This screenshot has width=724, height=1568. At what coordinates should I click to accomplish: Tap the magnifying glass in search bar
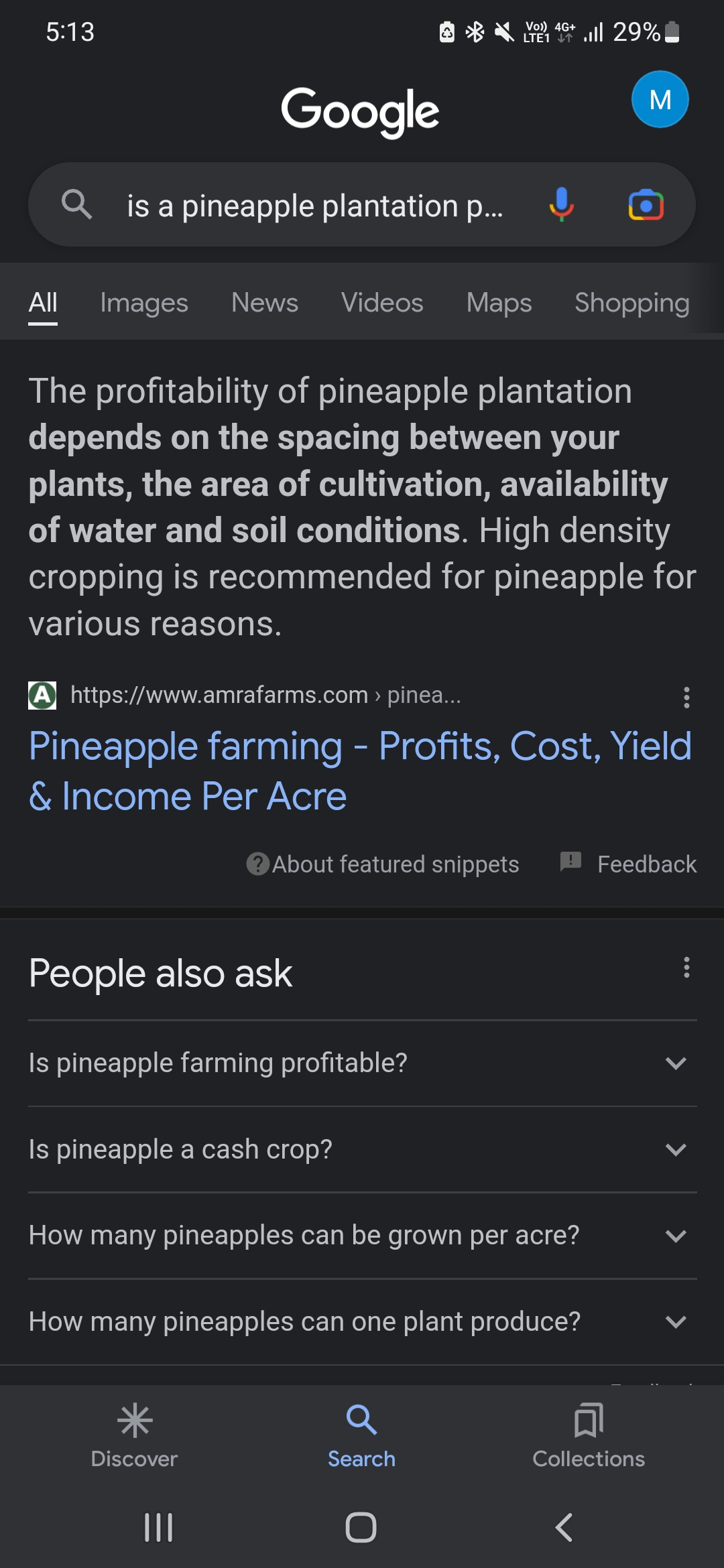76,204
